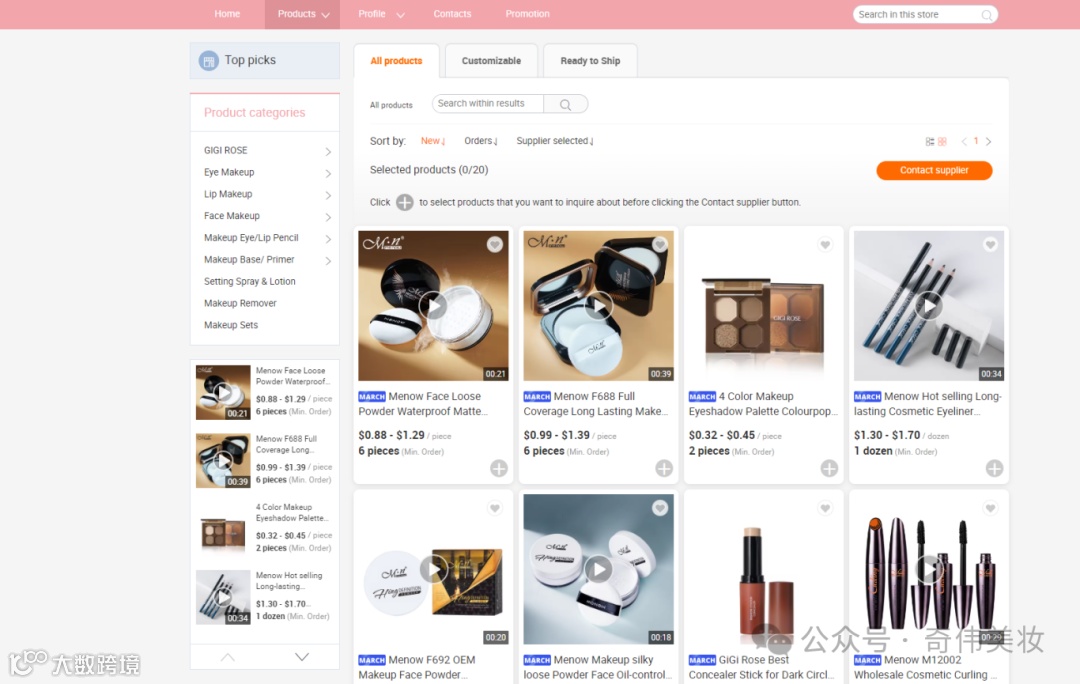This screenshot has width=1080, height=684.
Task: Favorite GiGi Rose Concealer Stick with heart
Action: [825, 508]
